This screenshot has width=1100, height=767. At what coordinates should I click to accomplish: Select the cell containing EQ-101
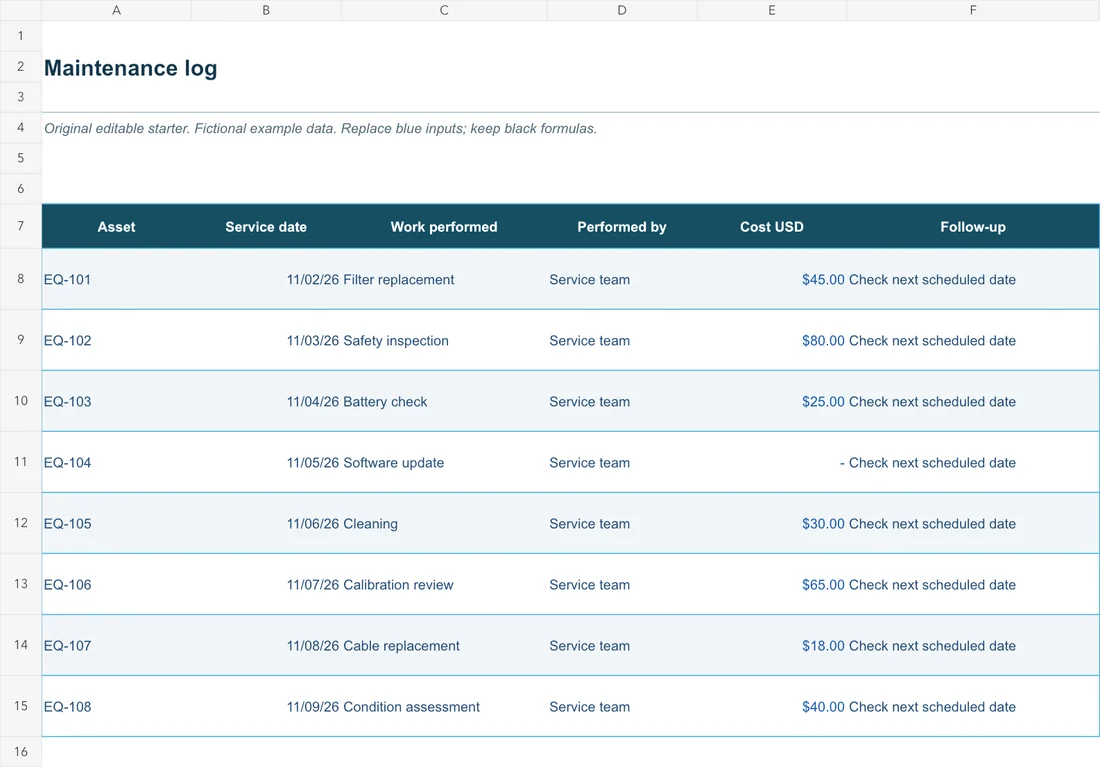[116, 279]
